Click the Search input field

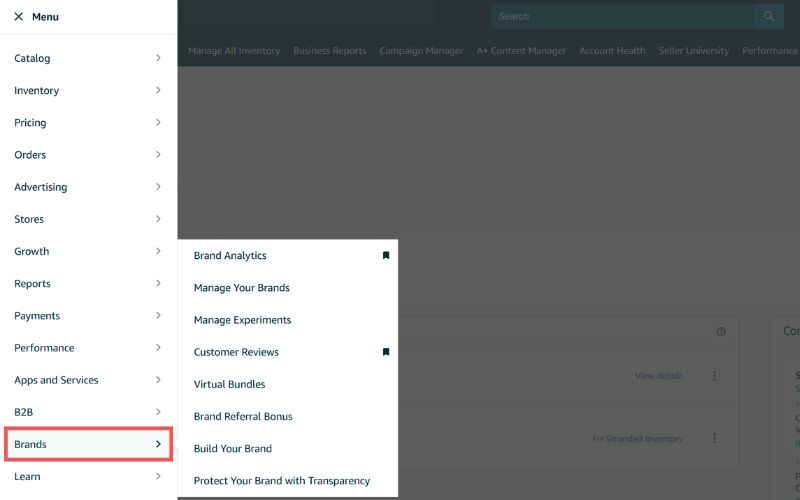[x=623, y=16]
